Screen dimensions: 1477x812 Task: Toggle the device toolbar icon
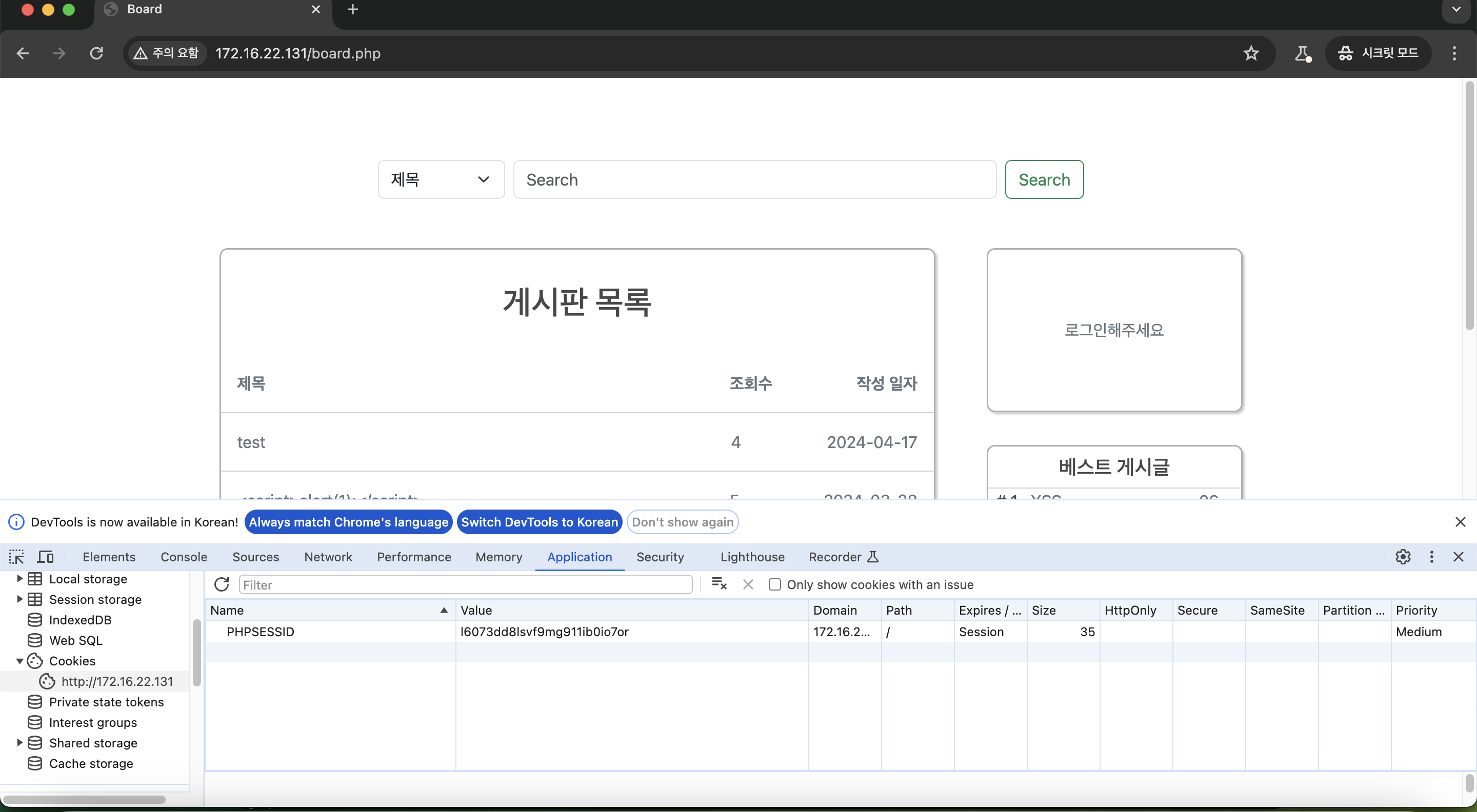coord(45,557)
